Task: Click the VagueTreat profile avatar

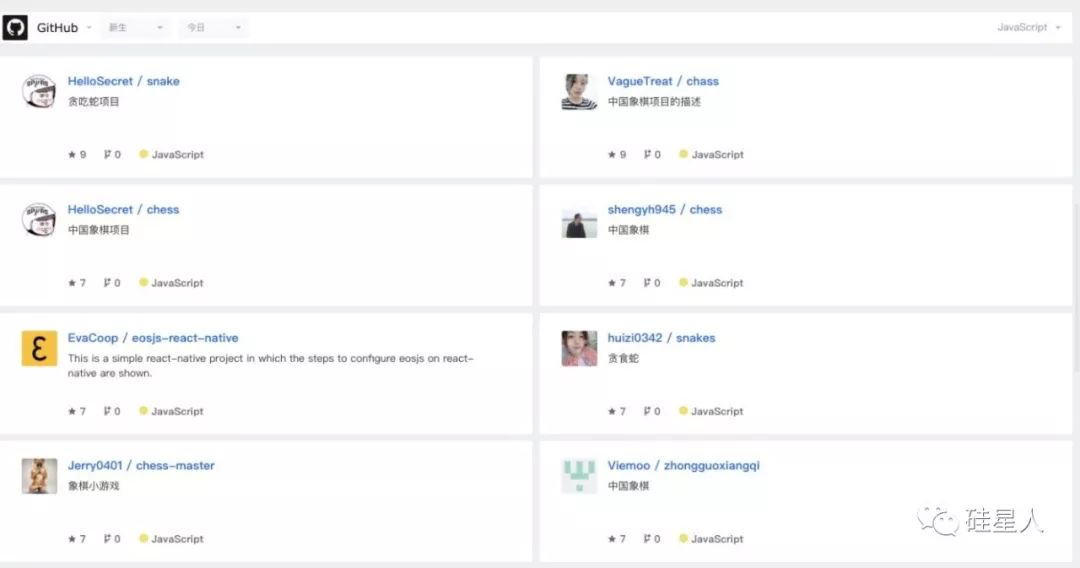Action: 579,92
